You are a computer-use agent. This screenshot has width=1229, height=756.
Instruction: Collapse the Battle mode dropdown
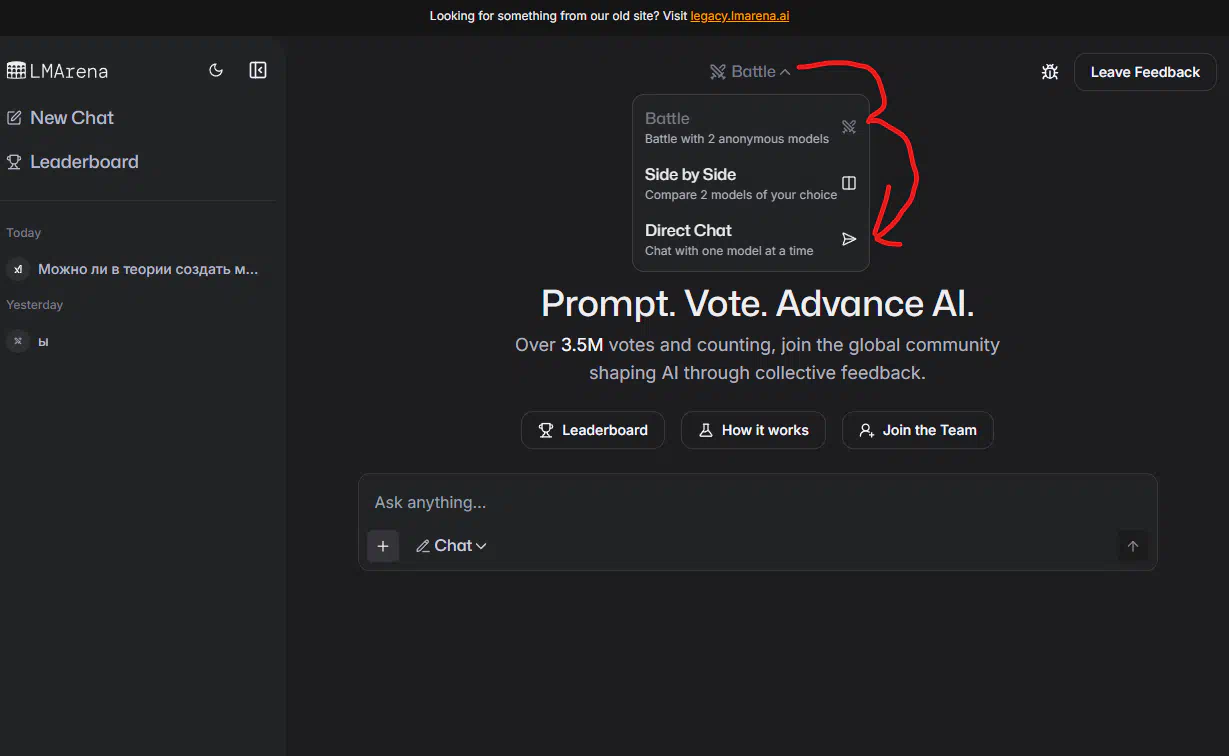(750, 71)
